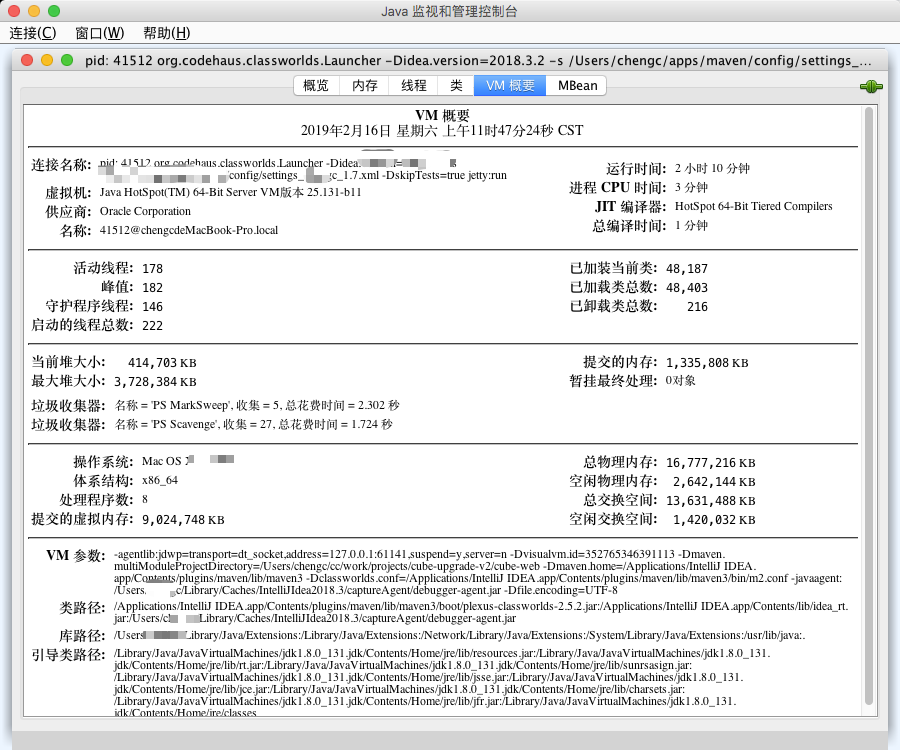The image size is (900, 750).
Task: Click the JIT 编译器 HotSpot 64-Bit Tiered Compilers
Action: (754, 206)
